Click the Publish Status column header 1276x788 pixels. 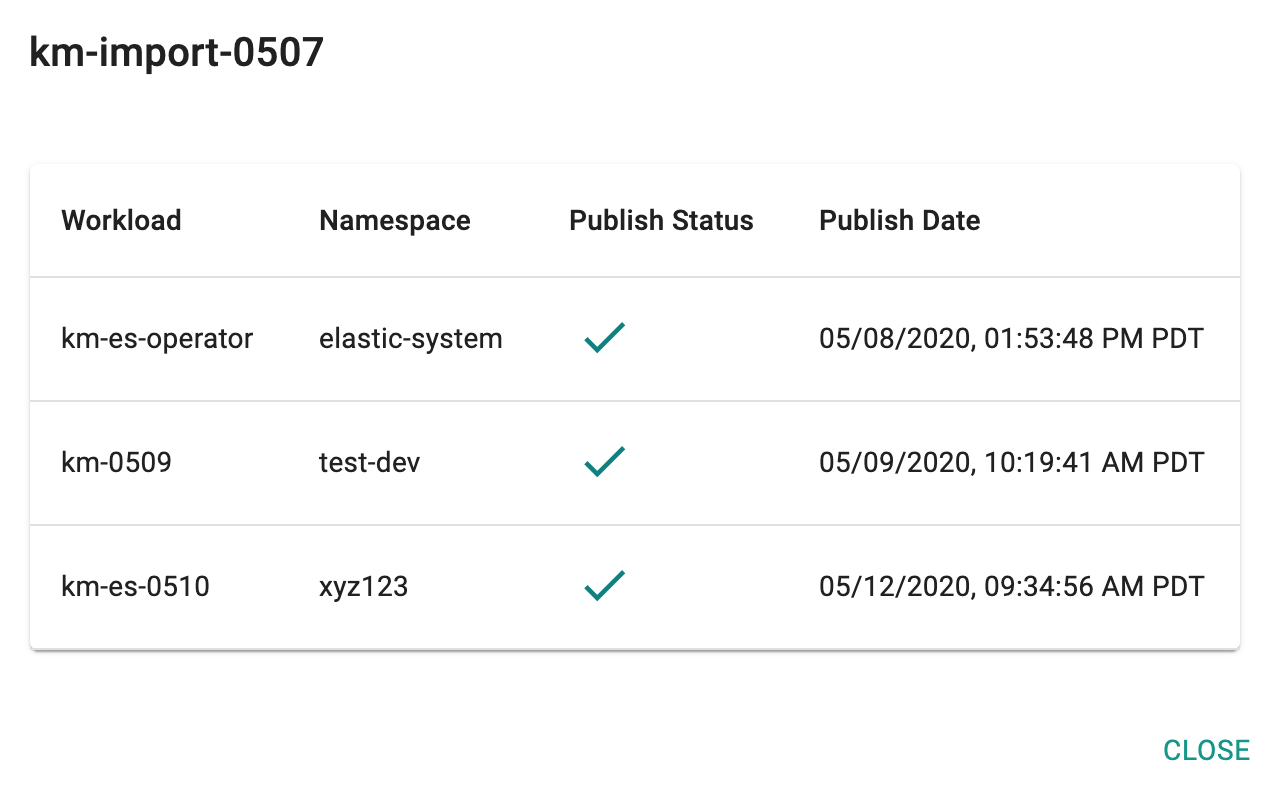tap(661, 220)
